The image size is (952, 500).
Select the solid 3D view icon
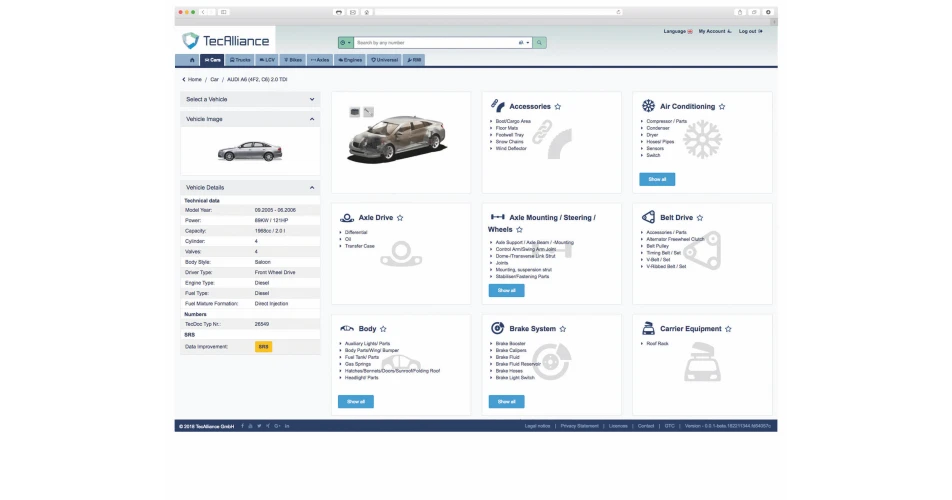355,112
